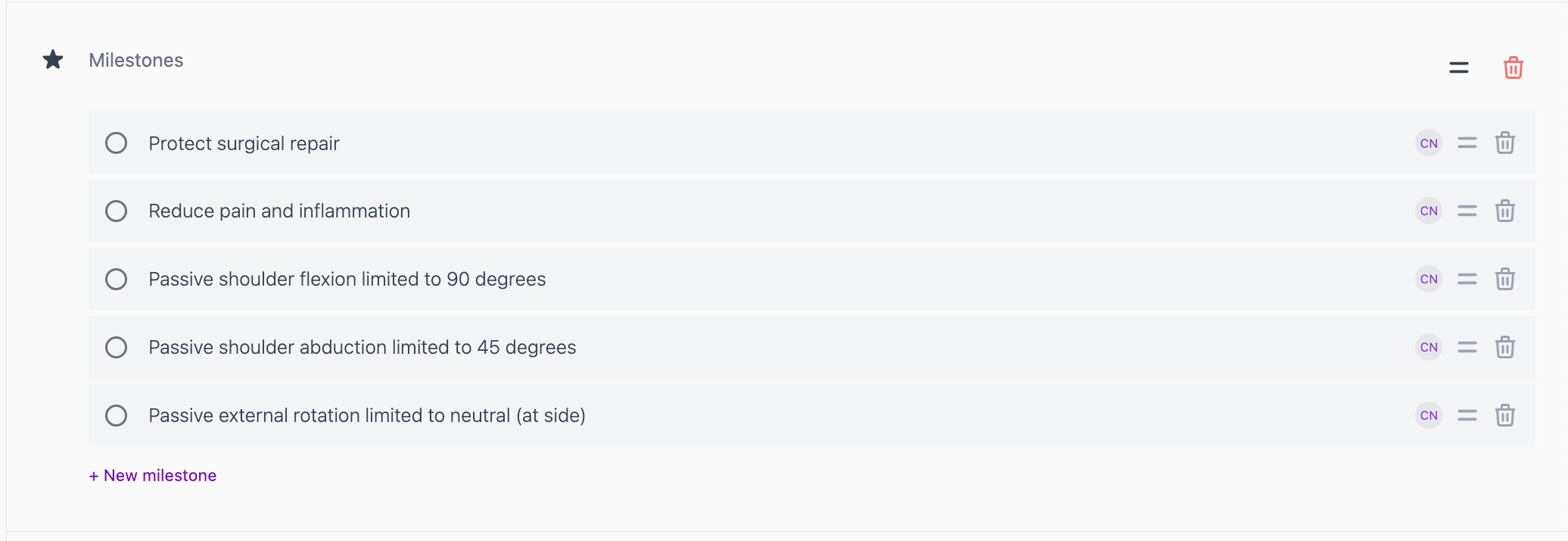Check off Passive shoulder abduction milestone
Viewport: 1568px width, 541px height.
[x=116, y=347]
